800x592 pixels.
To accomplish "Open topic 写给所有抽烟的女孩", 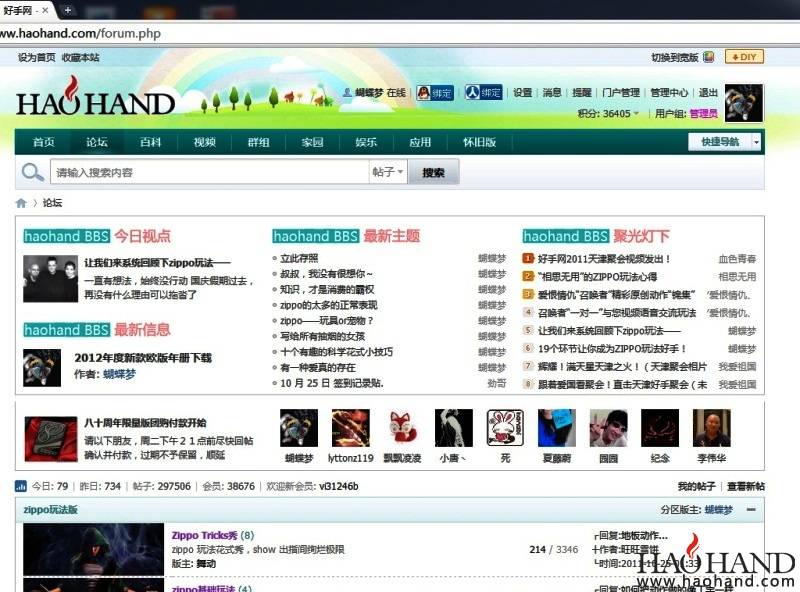I will [x=322, y=336].
